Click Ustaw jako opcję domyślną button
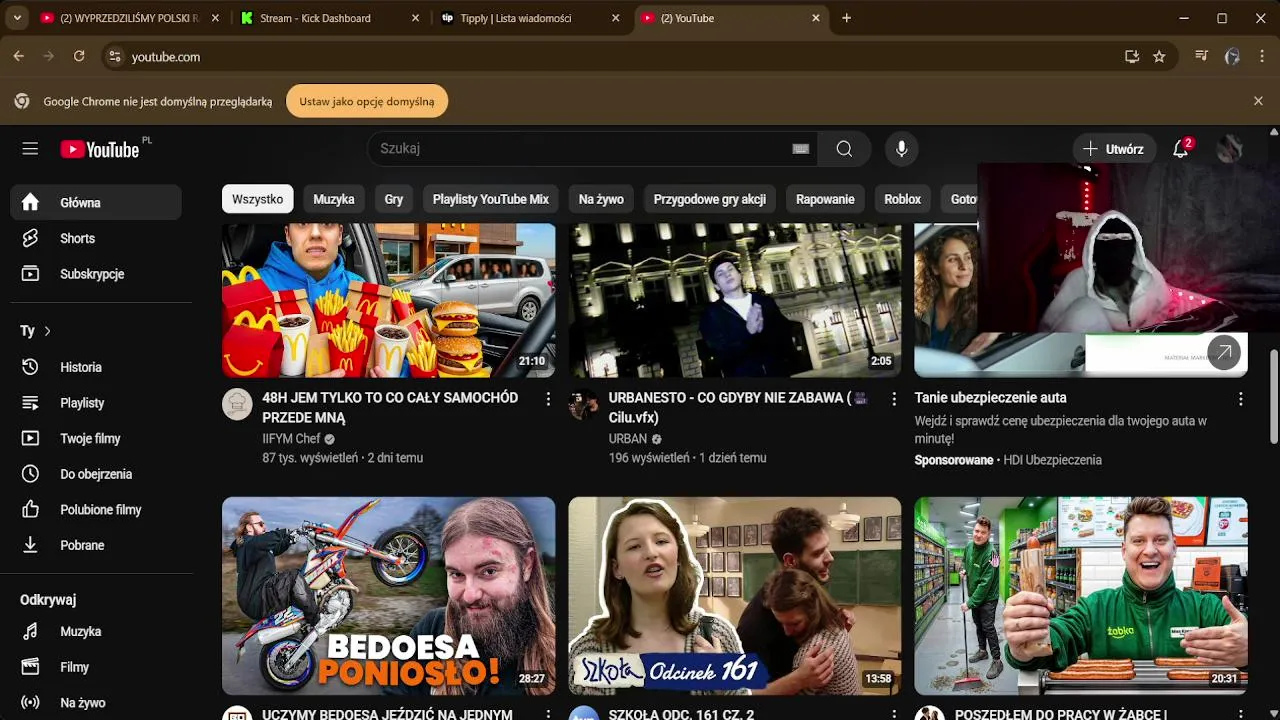Image resolution: width=1280 pixels, height=720 pixels. pos(367,101)
